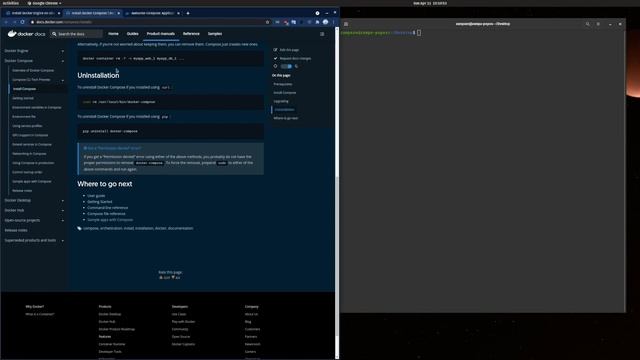This screenshot has height=360, width=640.
Task: Click the Request docs changes check icon
Action: (x=276, y=58)
